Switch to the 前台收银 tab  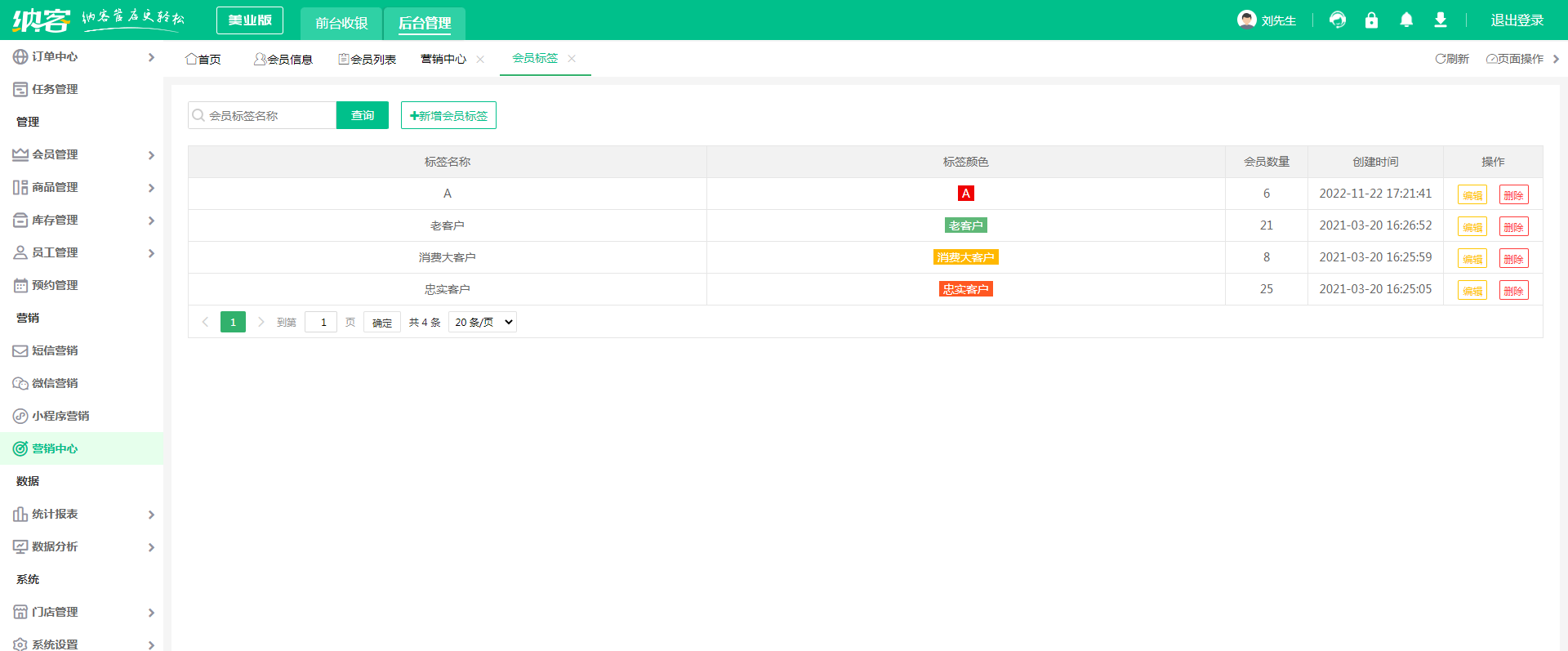(341, 24)
